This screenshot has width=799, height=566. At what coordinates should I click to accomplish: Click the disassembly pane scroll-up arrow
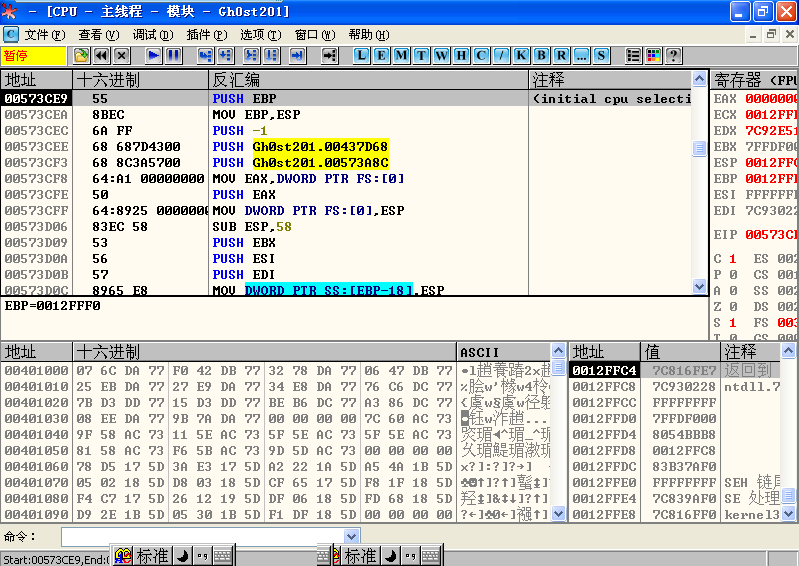699,78
